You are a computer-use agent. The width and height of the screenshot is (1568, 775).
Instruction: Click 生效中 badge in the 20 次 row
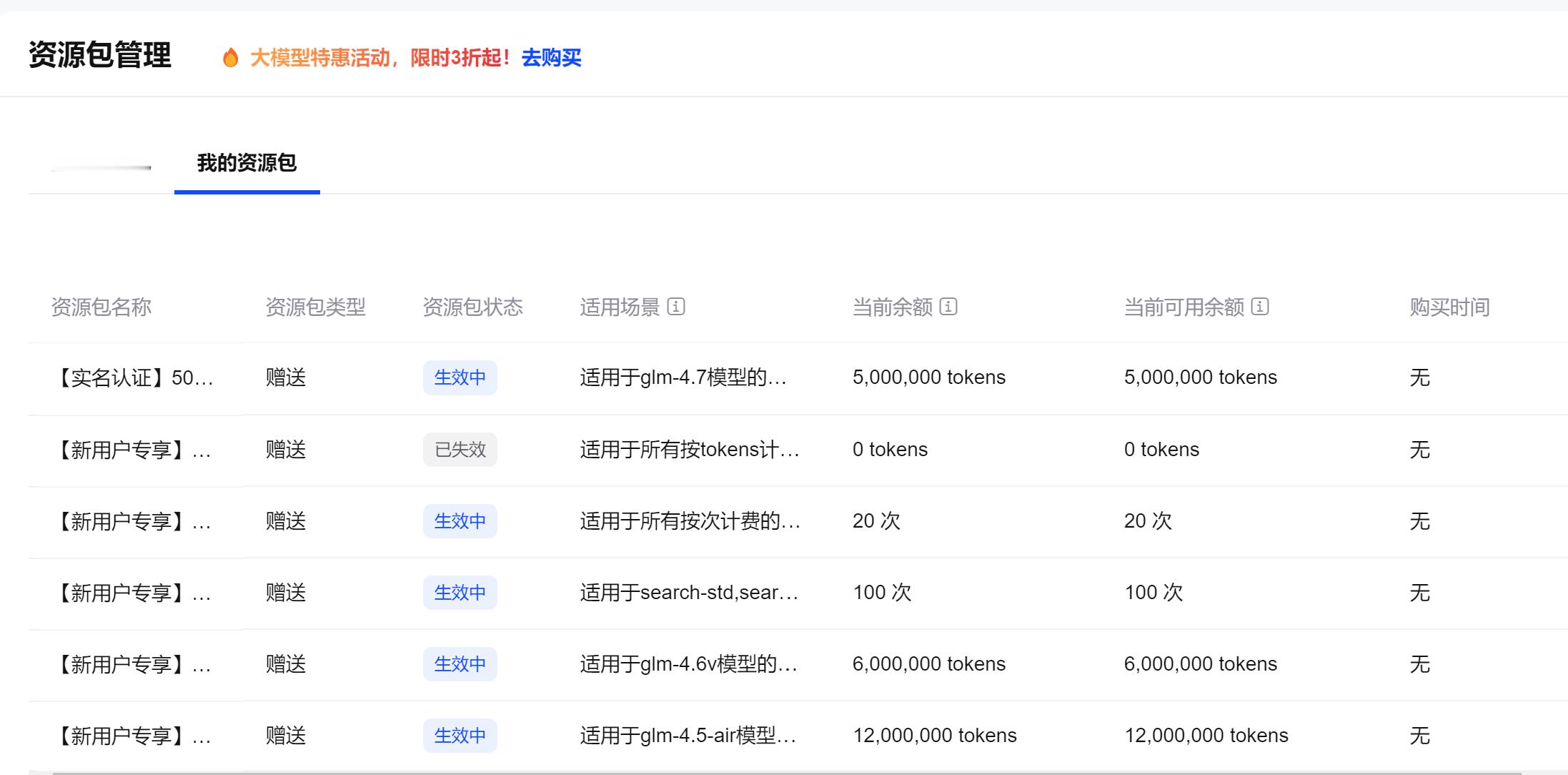(460, 521)
